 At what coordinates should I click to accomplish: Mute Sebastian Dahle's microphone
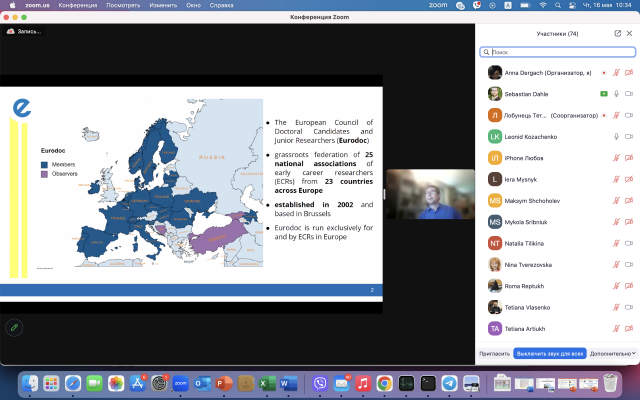616,94
